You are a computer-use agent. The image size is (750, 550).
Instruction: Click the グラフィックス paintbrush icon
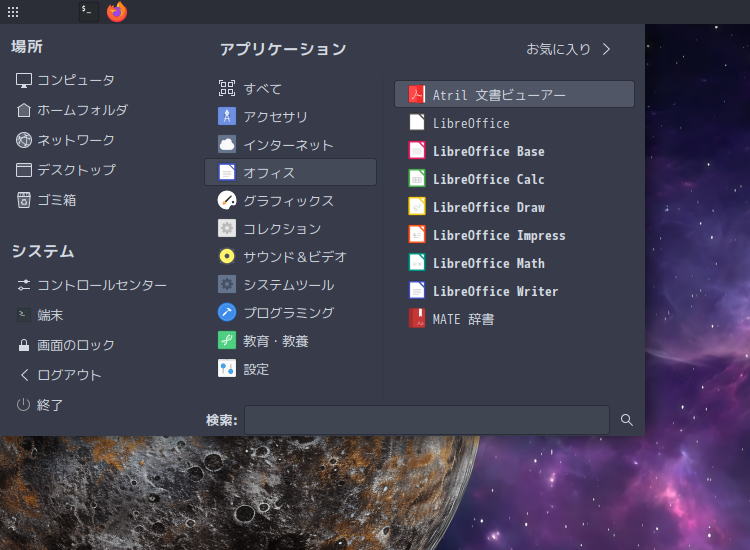(x=227, y=200)
